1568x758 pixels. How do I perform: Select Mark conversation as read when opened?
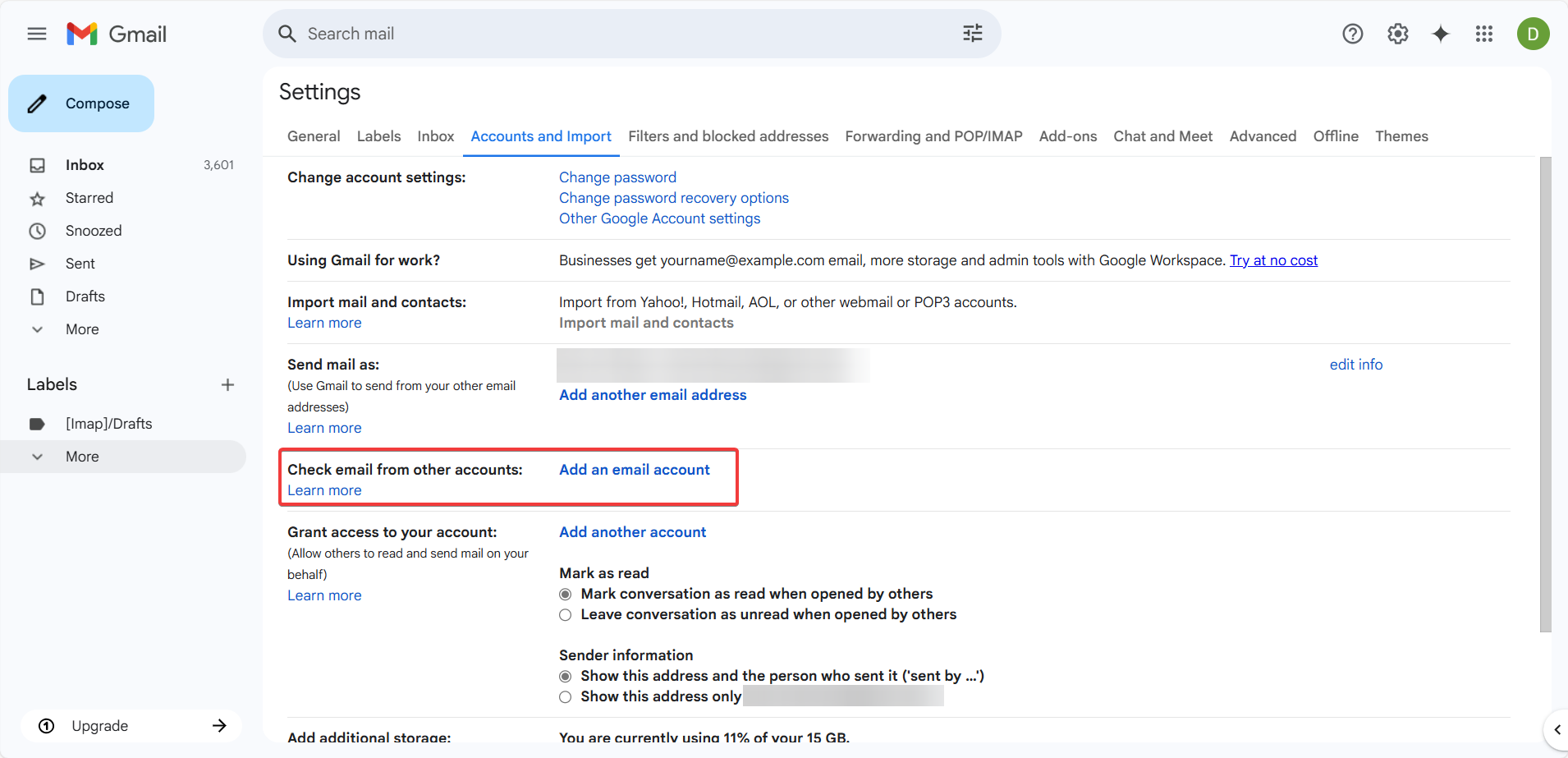[x=565, y=595]
